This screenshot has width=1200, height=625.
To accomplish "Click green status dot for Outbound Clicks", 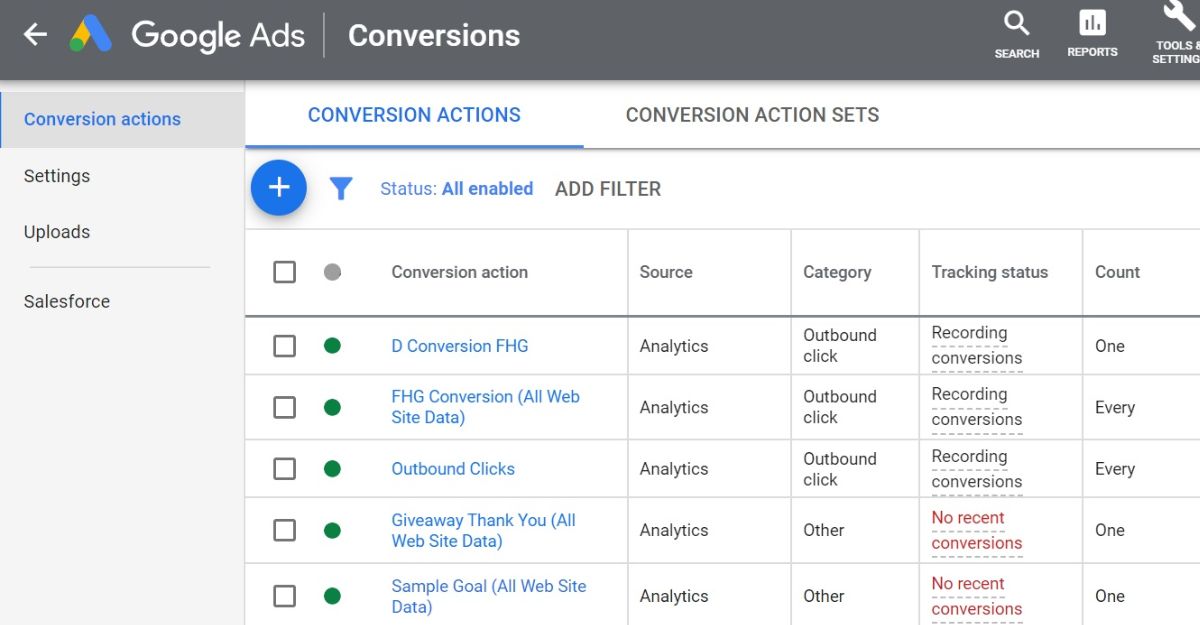I will (332, 469).
